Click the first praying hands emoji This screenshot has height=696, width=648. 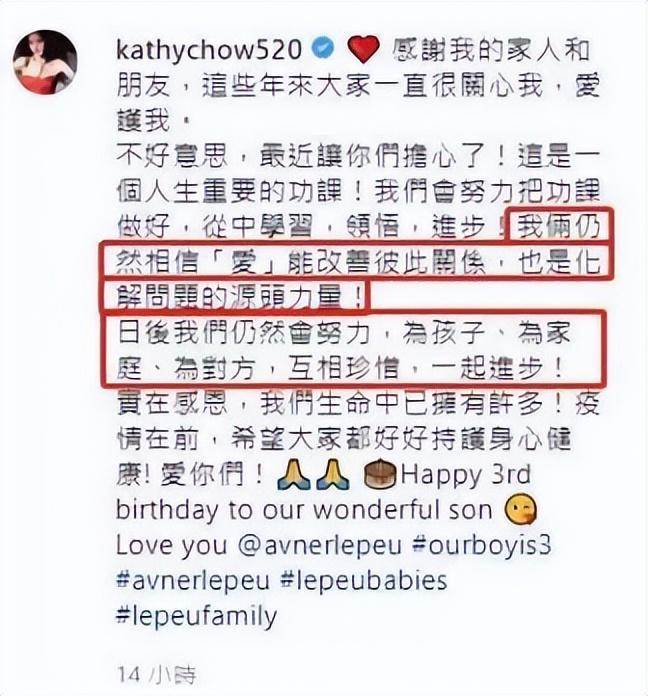[293, 475]
